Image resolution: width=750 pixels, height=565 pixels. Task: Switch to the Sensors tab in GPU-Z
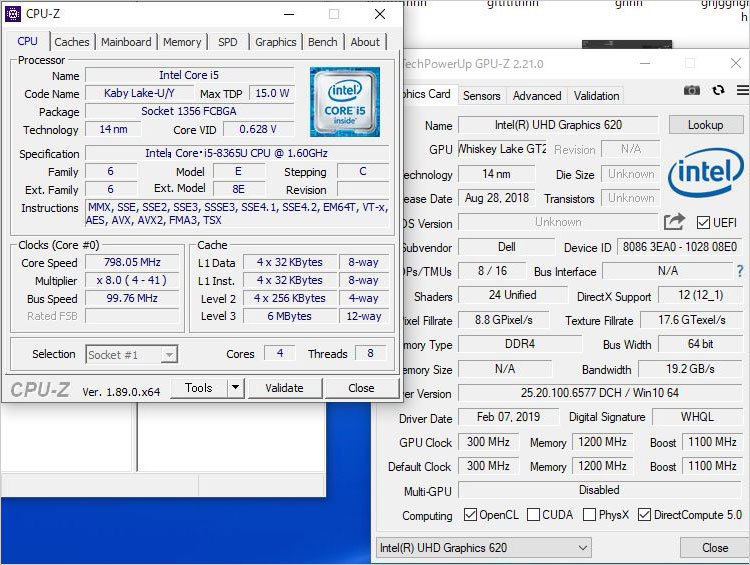[481, 96]
